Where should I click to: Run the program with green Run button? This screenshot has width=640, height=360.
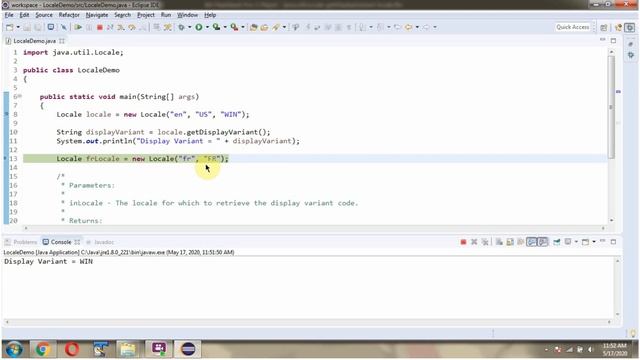[x=199, y=27]
